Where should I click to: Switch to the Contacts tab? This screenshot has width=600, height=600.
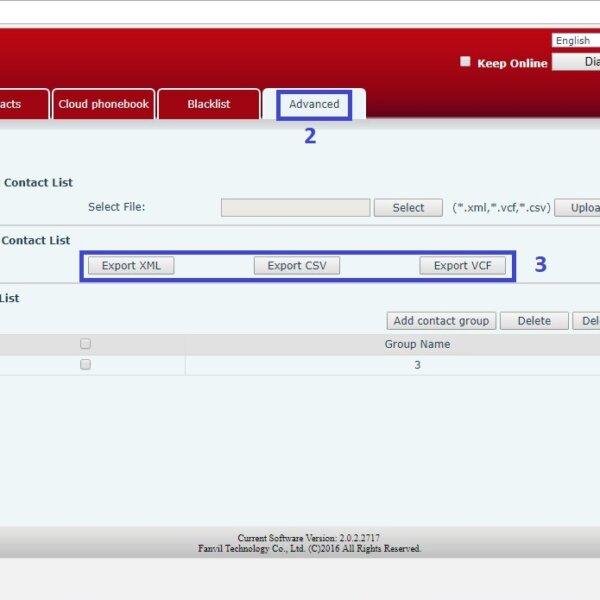22,104
